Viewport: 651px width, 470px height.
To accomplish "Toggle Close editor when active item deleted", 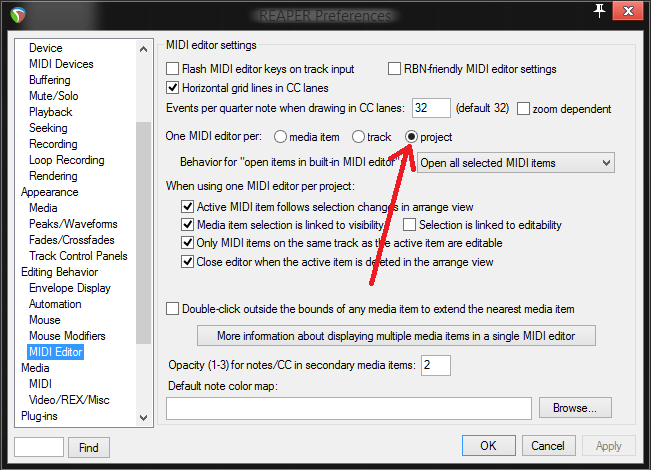I will click(187, 262).
